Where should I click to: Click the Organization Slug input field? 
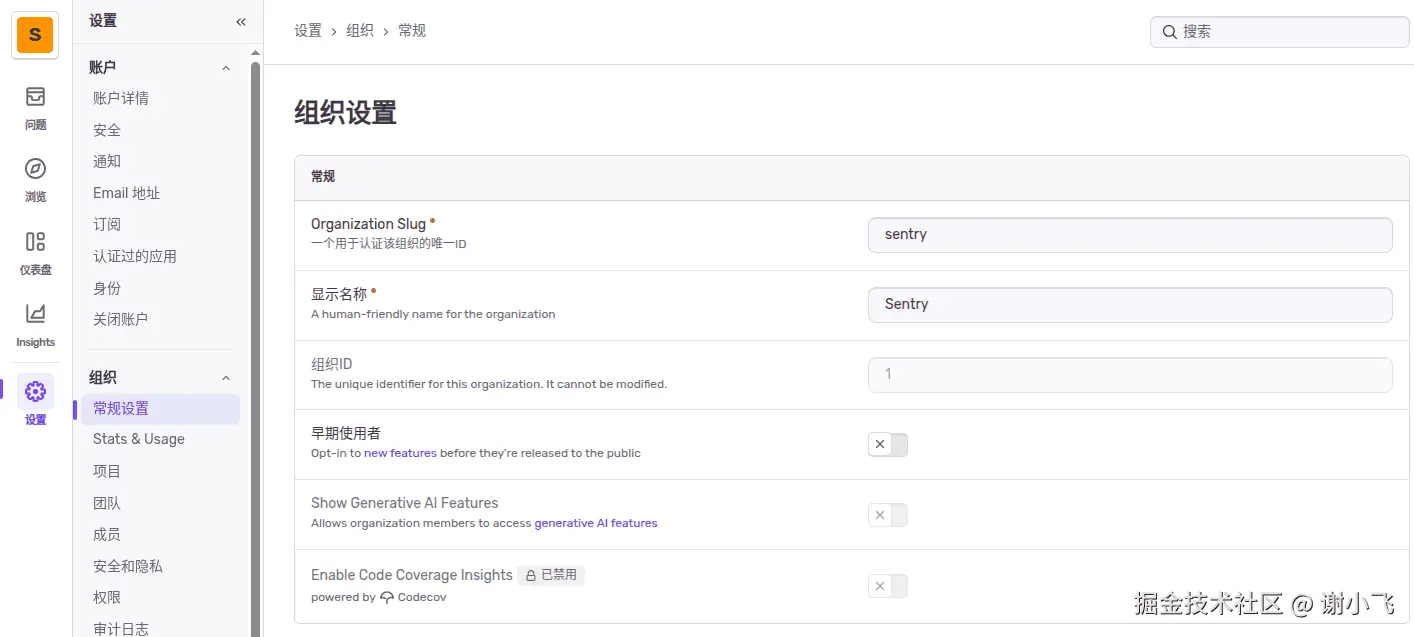point(1130,235)
